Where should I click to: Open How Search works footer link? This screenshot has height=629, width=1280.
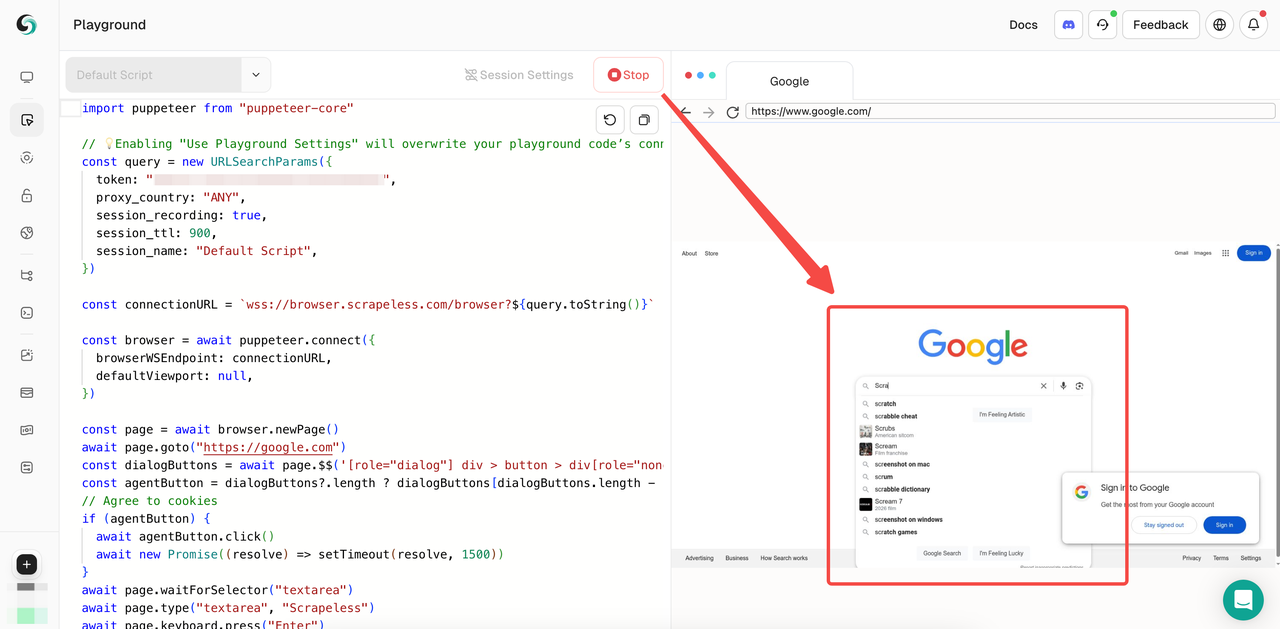click(x=784, y=558)
